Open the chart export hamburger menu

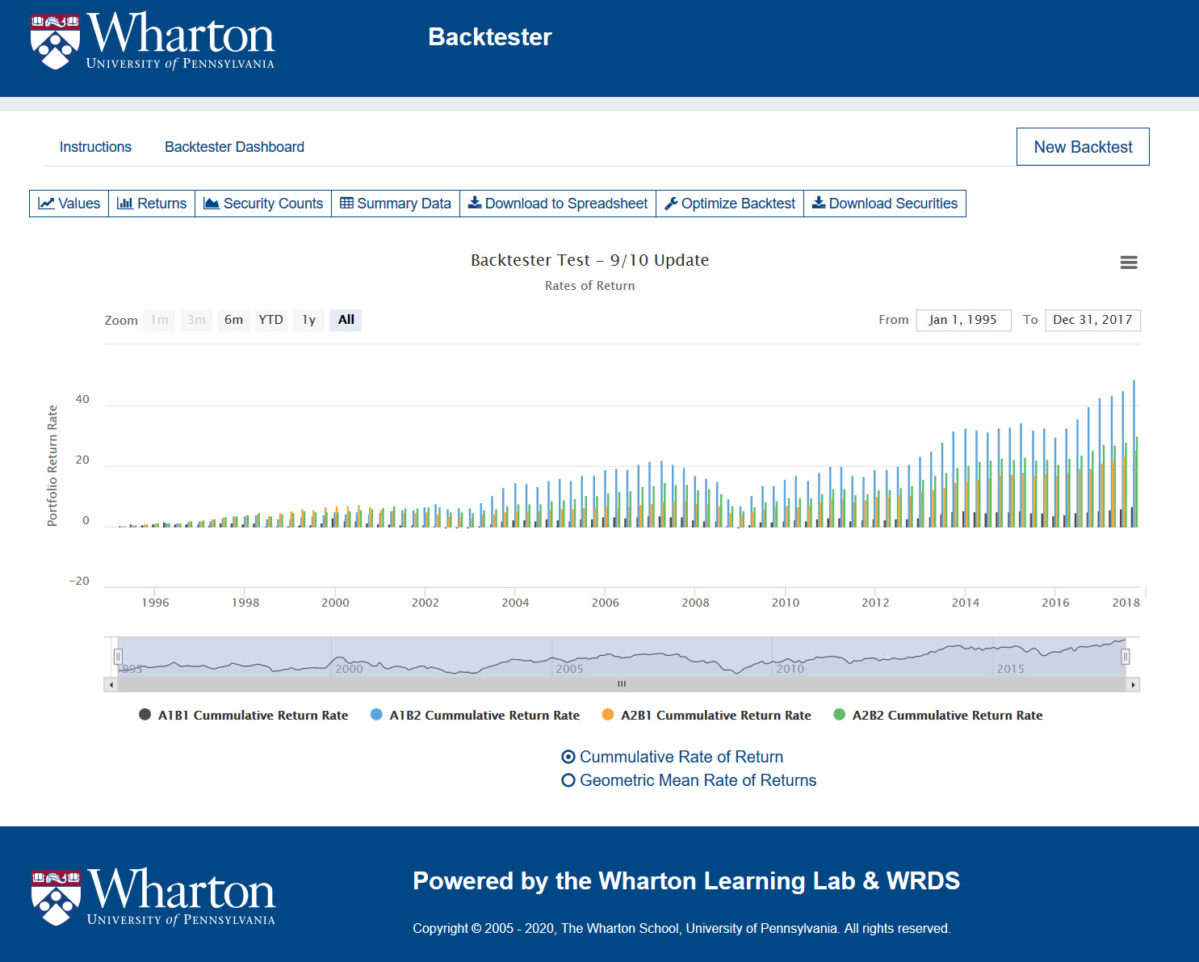pos(1128,262)
